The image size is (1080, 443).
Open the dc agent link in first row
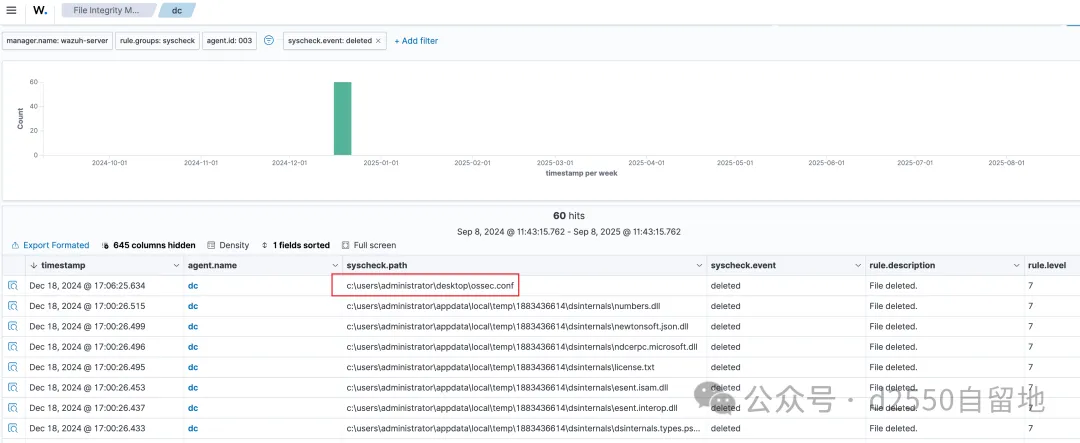[x=193, y=286]
